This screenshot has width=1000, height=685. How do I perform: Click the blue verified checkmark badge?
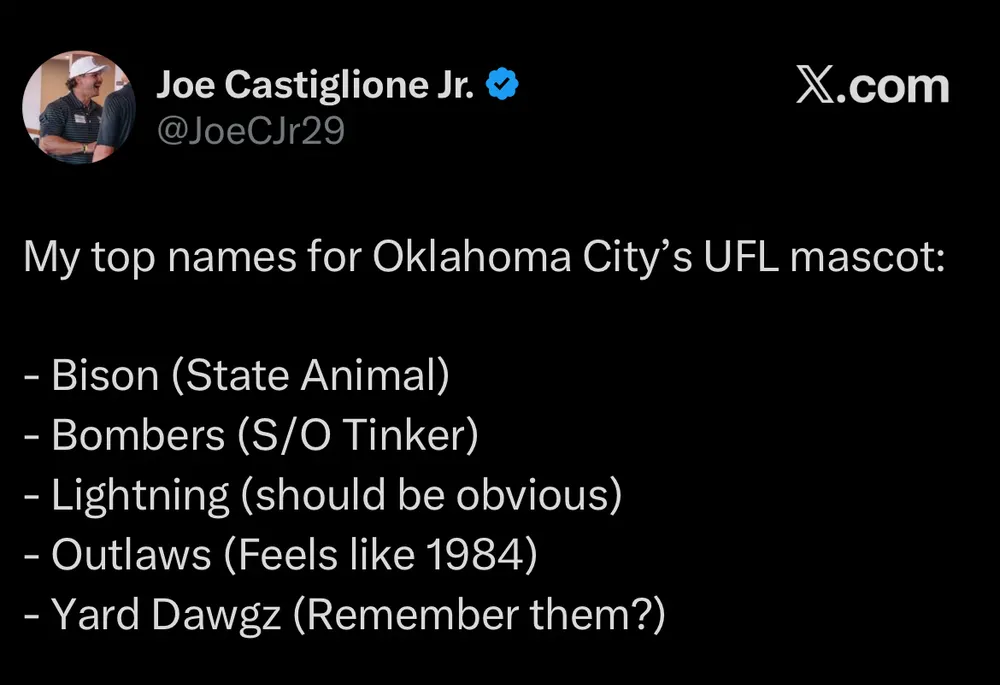click(502, 87)
